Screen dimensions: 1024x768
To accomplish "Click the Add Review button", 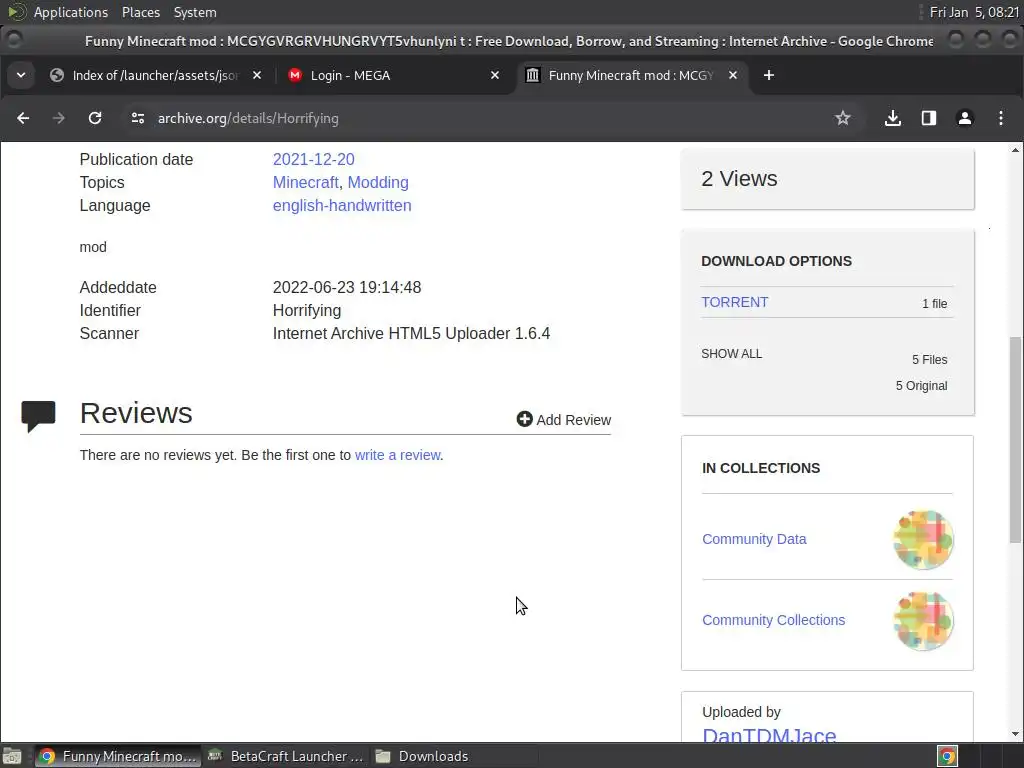I will click(x=564, y=419).
